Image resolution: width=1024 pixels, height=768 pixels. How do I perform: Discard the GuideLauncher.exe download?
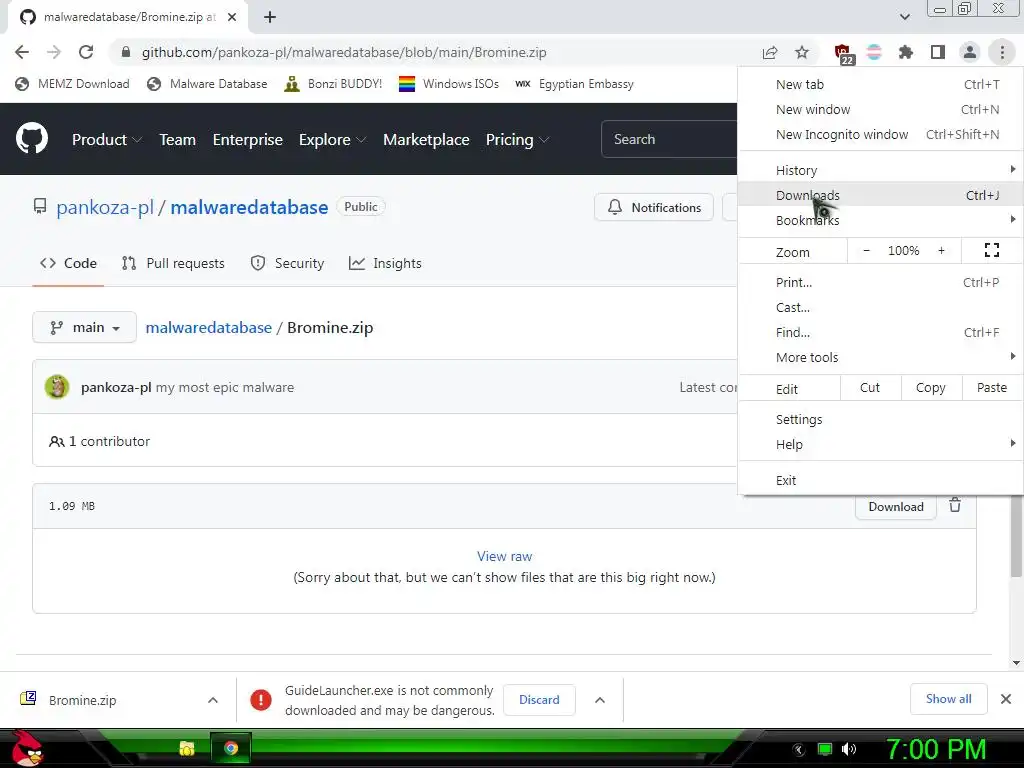point(539,699)
